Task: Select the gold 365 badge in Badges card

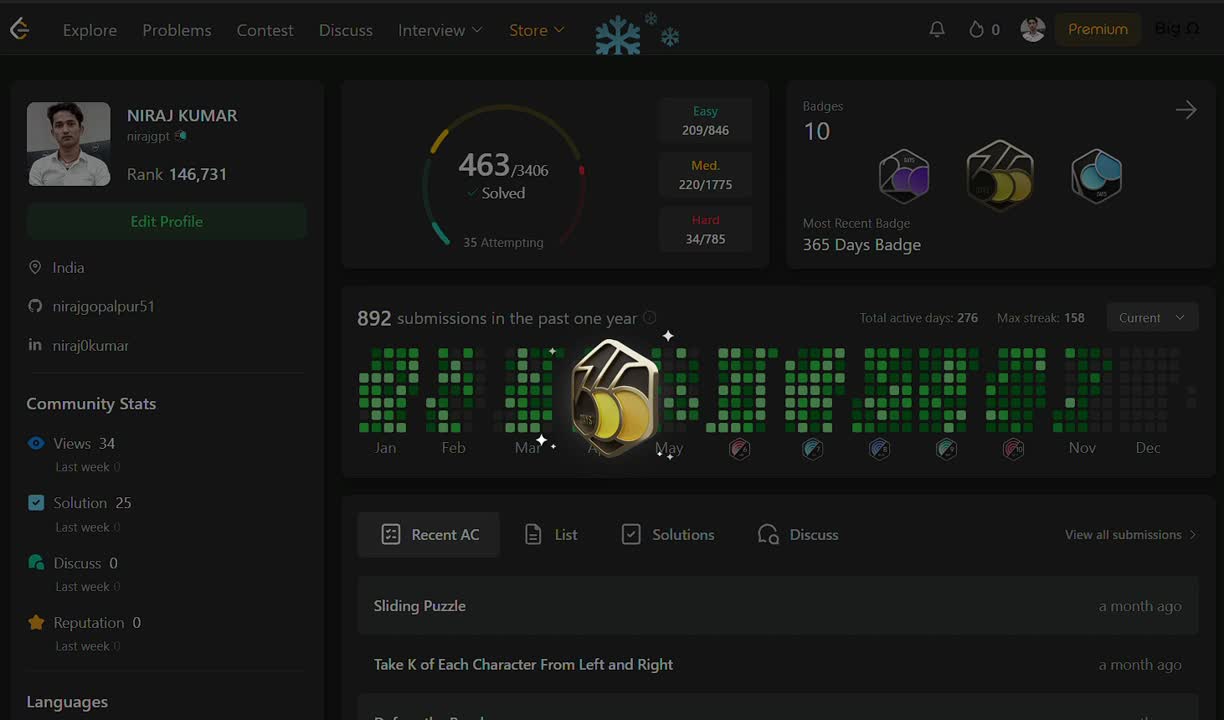Action: (1000, 175)
